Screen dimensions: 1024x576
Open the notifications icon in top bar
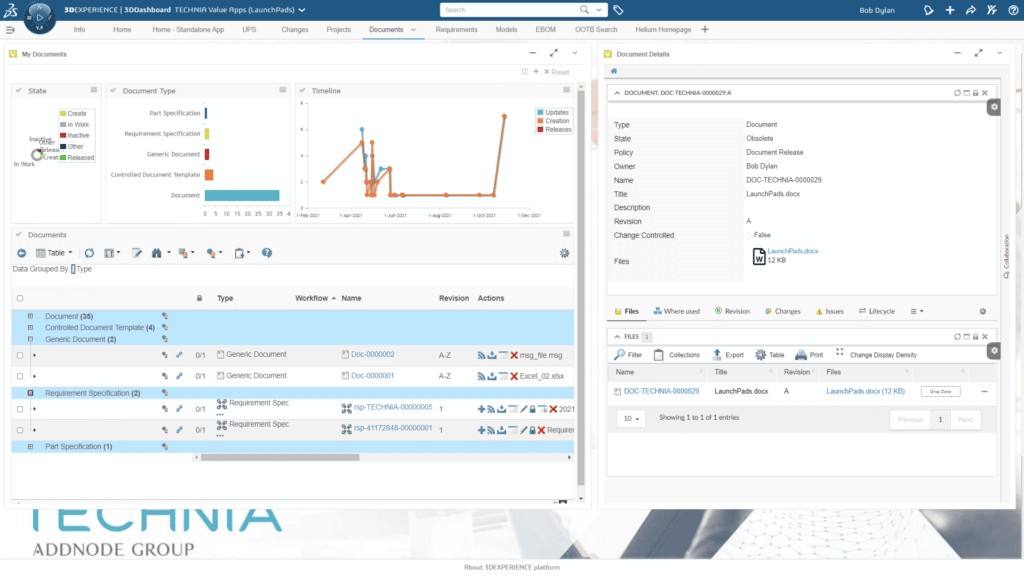coord(929,10)
